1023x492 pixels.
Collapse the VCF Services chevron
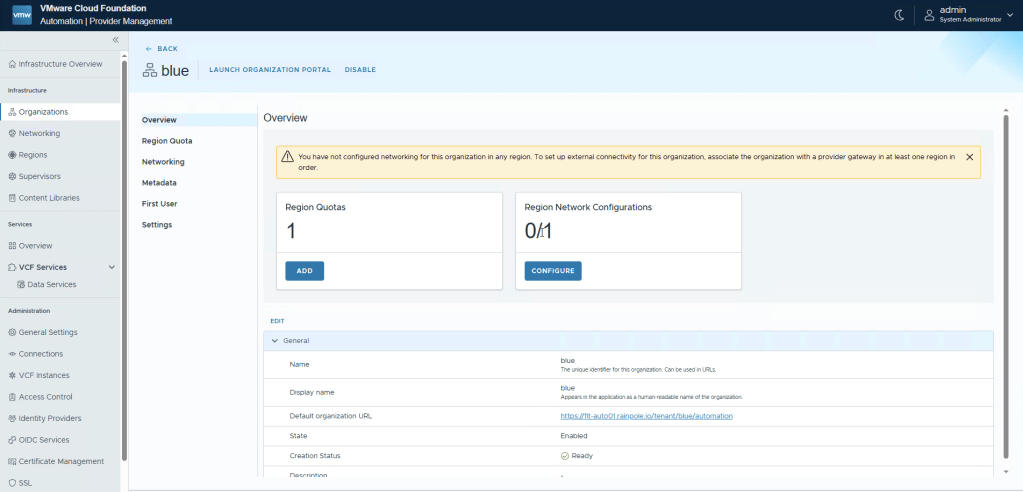pyautogui.click(x=111, y=267)
